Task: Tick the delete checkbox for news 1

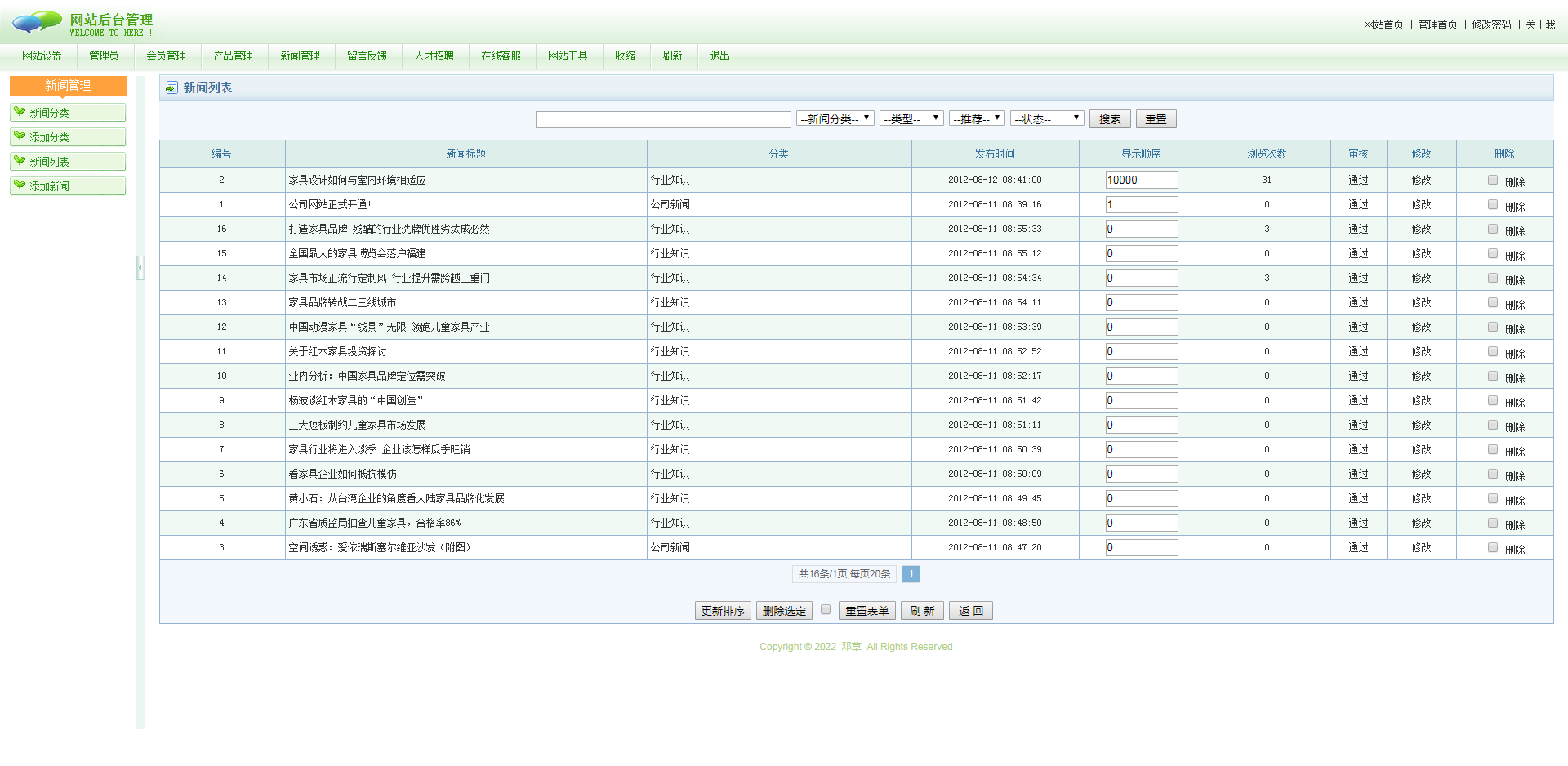Action: click(x=1493, y=204)
